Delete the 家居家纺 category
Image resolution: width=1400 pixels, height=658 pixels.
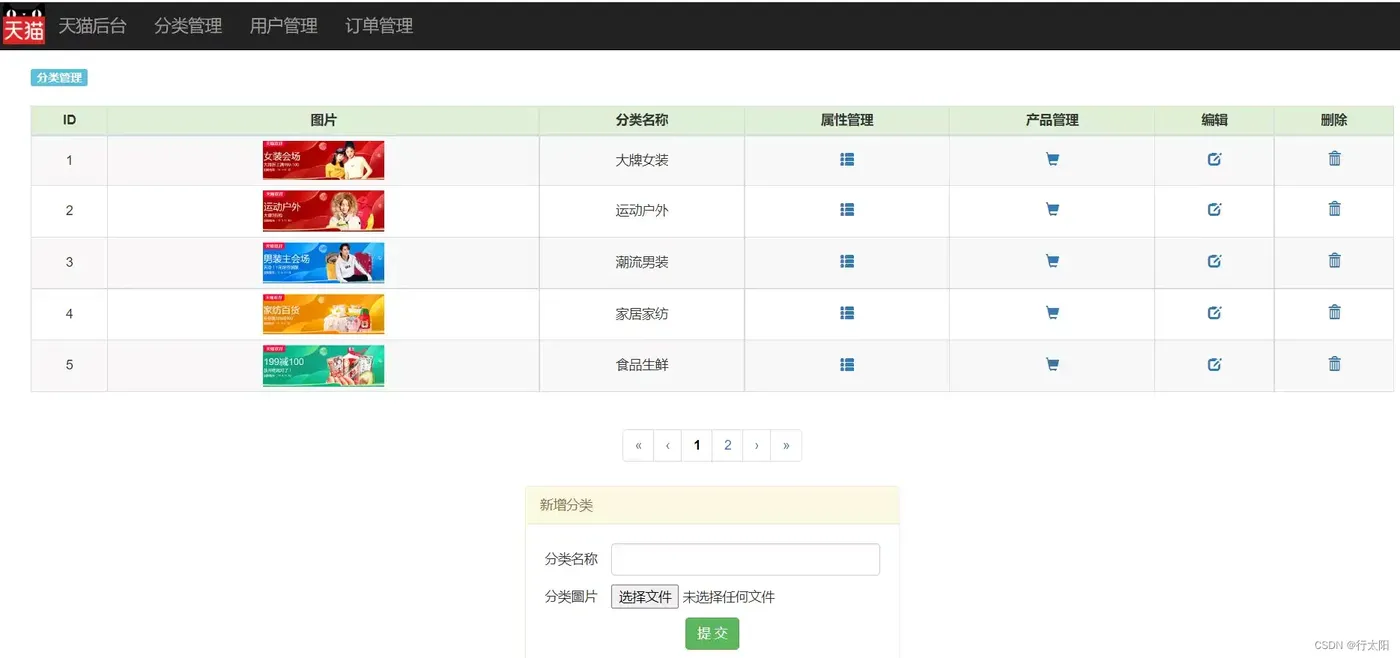click(1334, 312)
